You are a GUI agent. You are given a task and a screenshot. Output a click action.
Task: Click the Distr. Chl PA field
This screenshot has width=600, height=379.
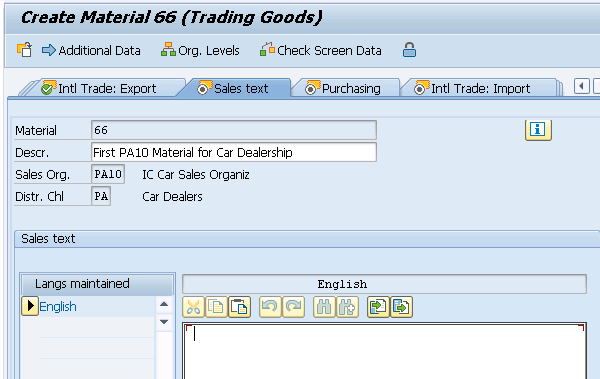(x=101, y=196)
